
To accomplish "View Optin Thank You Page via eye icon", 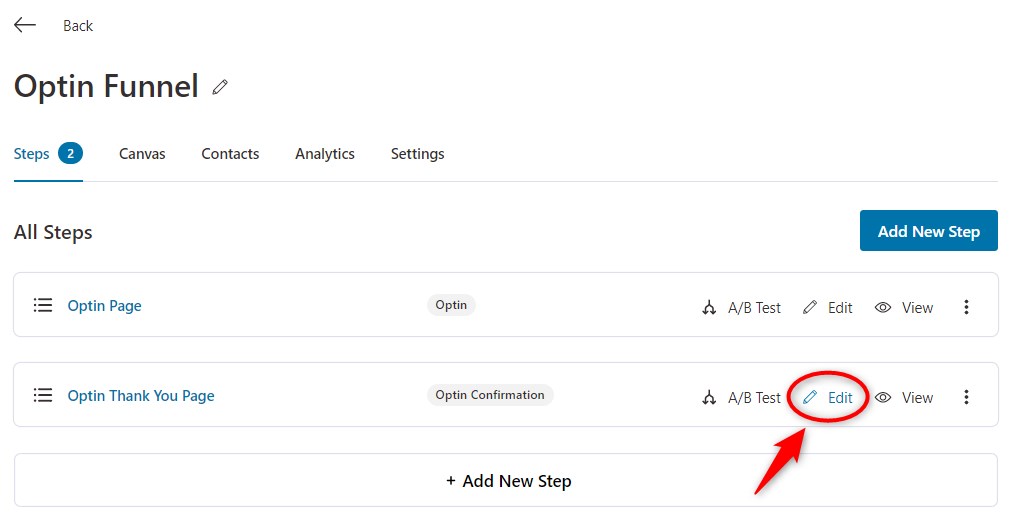I will point(883,398).
